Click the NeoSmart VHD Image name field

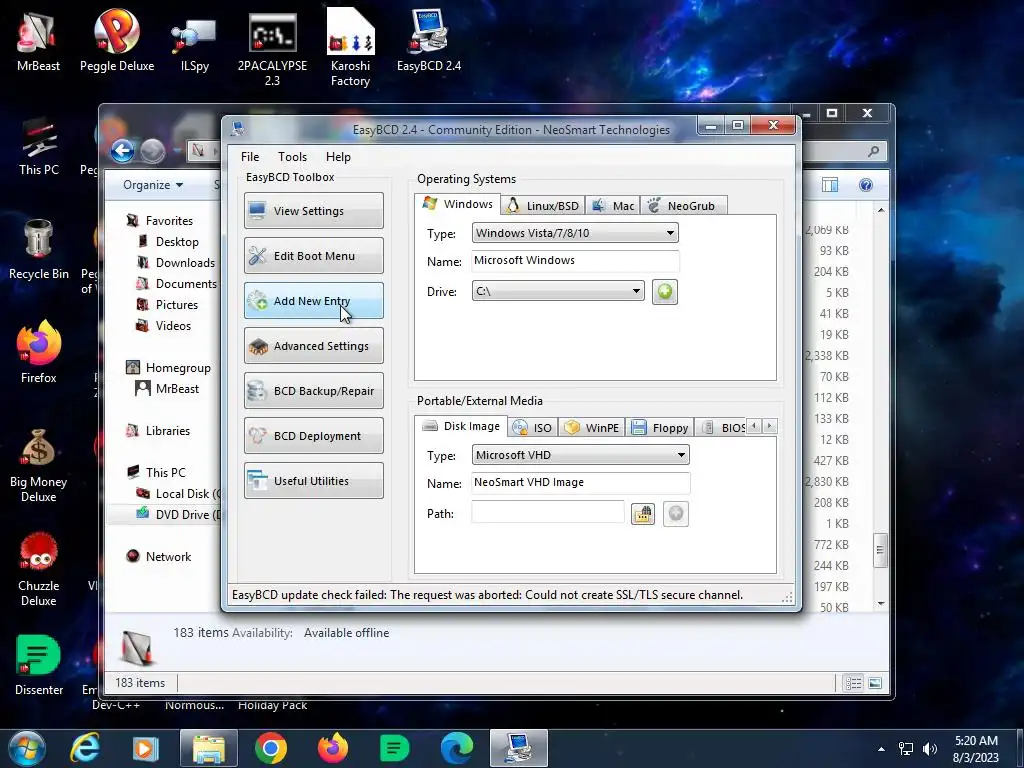[580, 483]
